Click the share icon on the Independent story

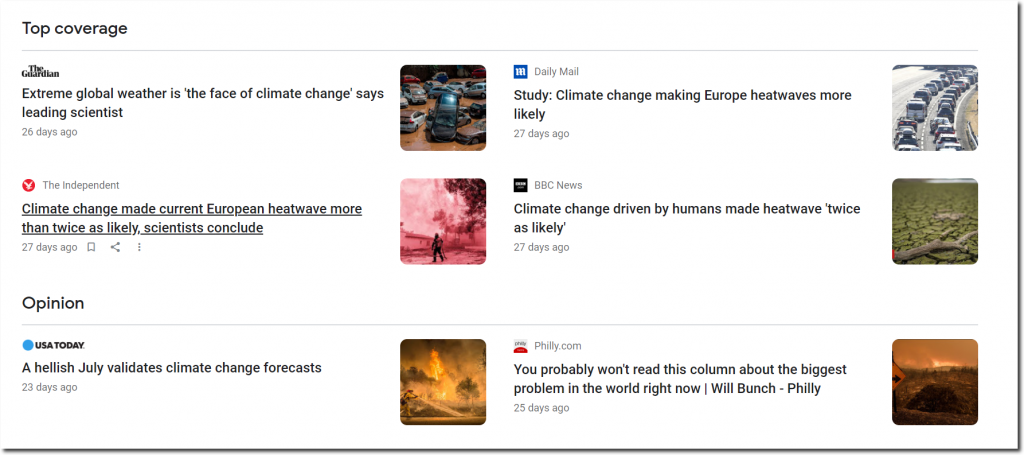[115, 248]
